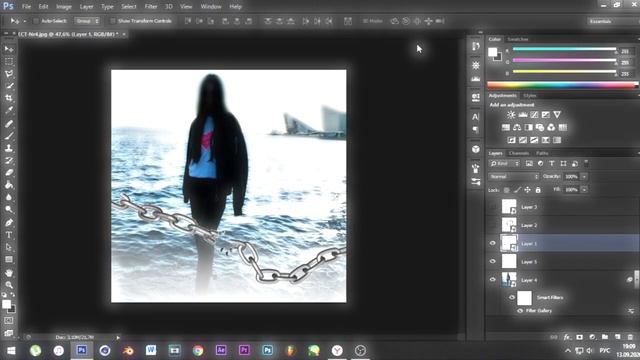
Task: Select the Rectangular Marquee tool
Action: click(9, 62)
